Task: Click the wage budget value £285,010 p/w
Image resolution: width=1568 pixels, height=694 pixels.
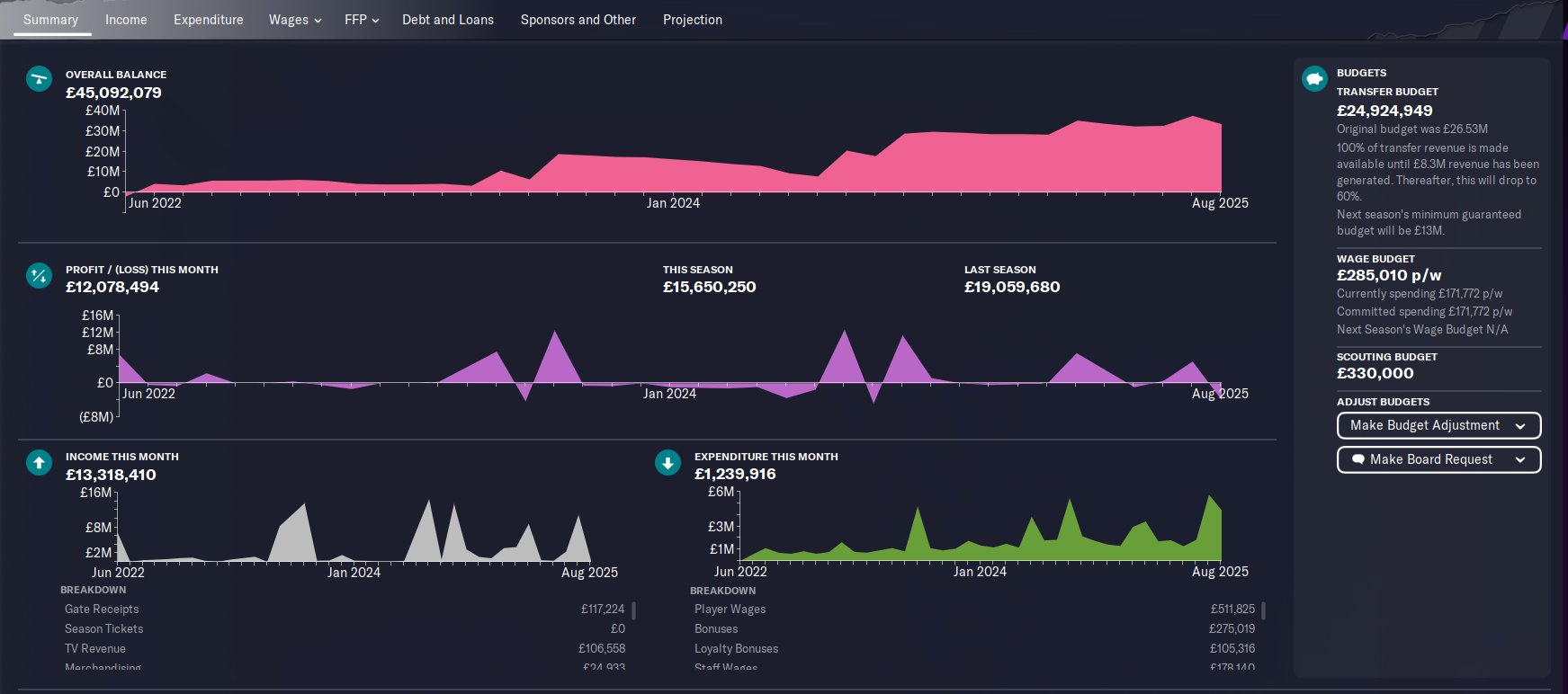Action: pos(1389,275)
